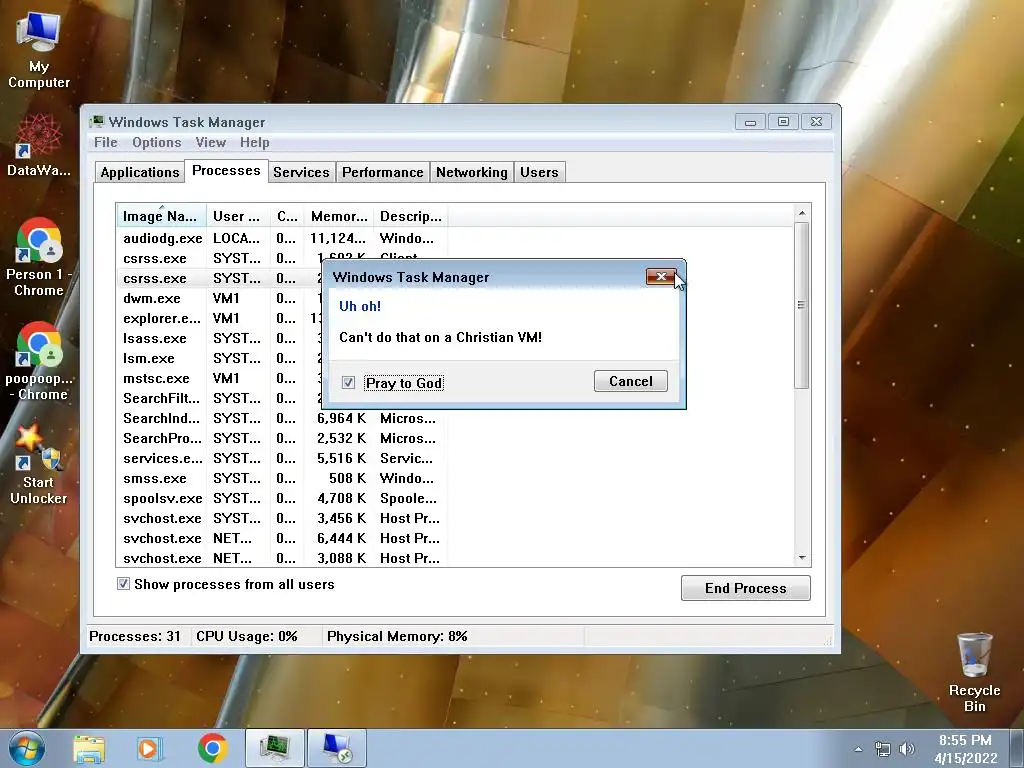Select audiodg.exe process row
The image size is (1024, 768).
tap(281, 238)
